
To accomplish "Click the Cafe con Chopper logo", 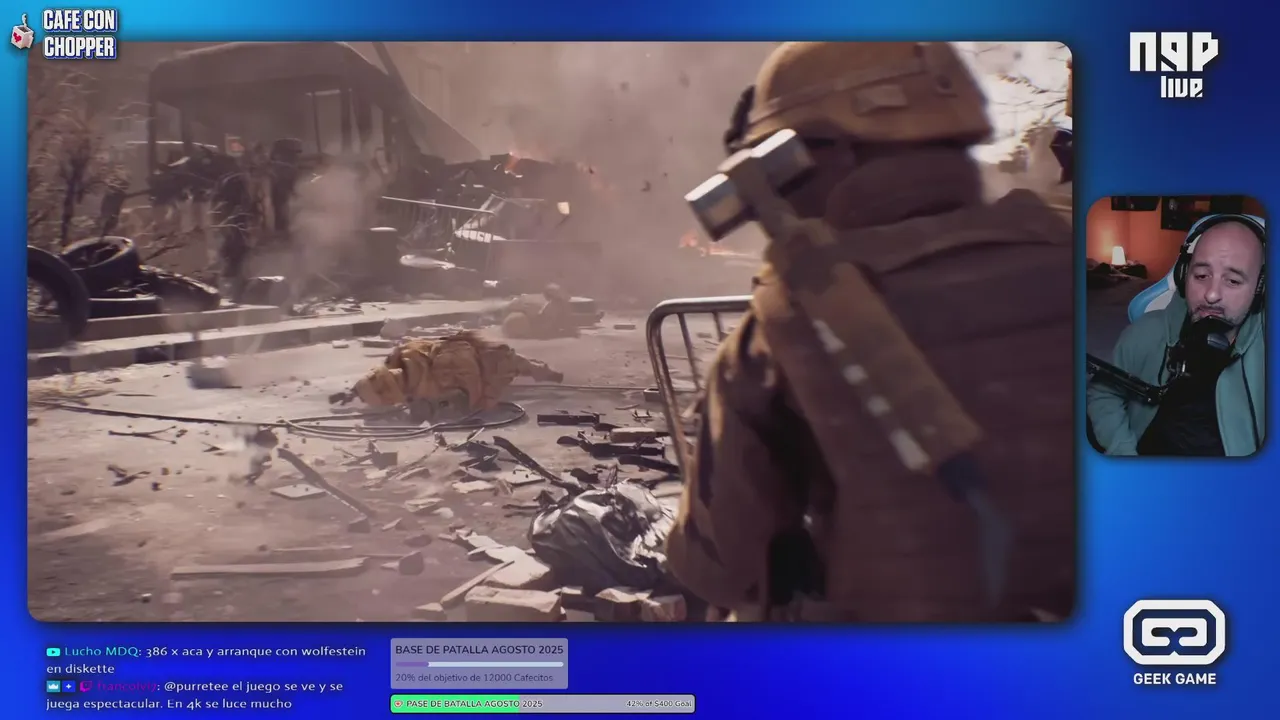I will tap(63, 33).
